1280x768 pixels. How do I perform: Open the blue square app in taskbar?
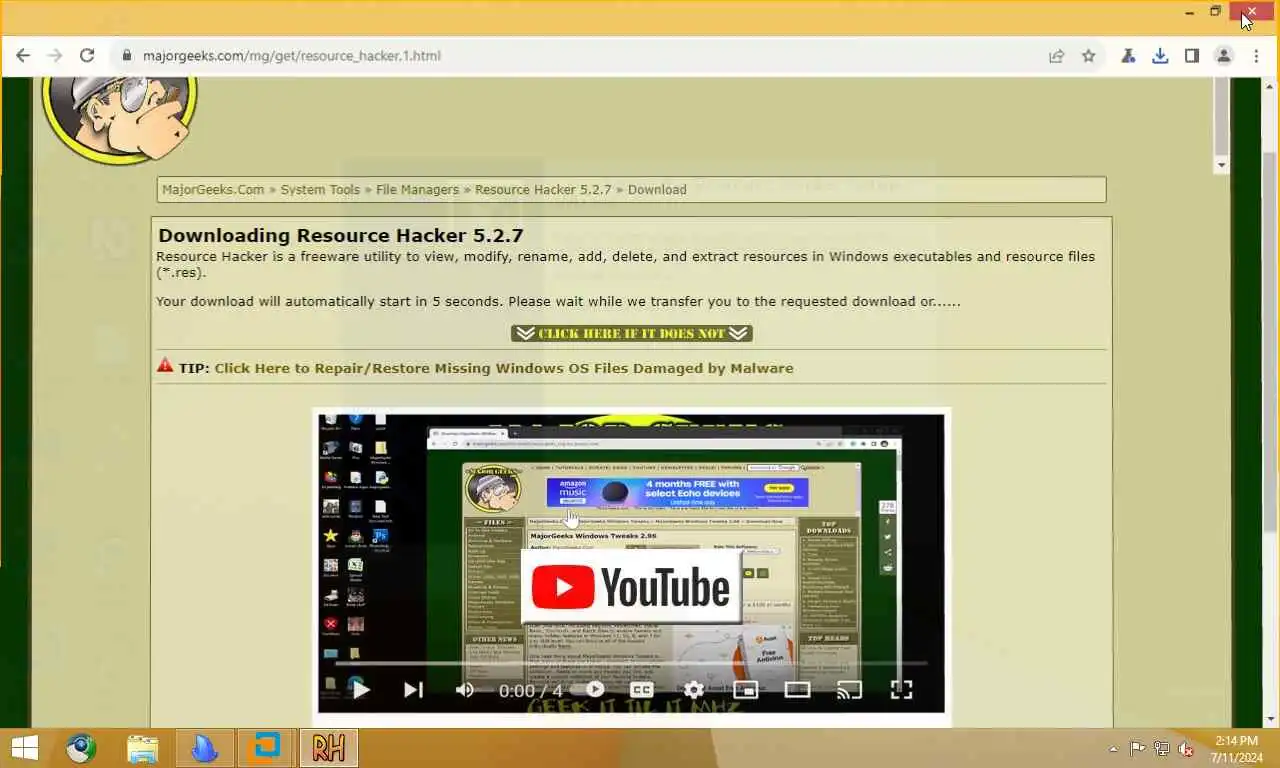pyautogui.click(x=265, y=748)
